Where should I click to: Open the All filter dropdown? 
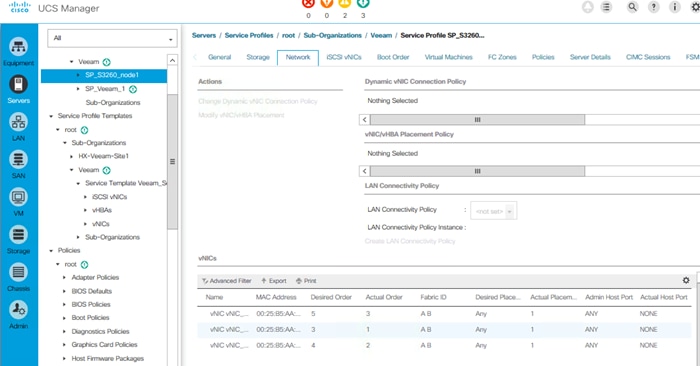point(112,38)
